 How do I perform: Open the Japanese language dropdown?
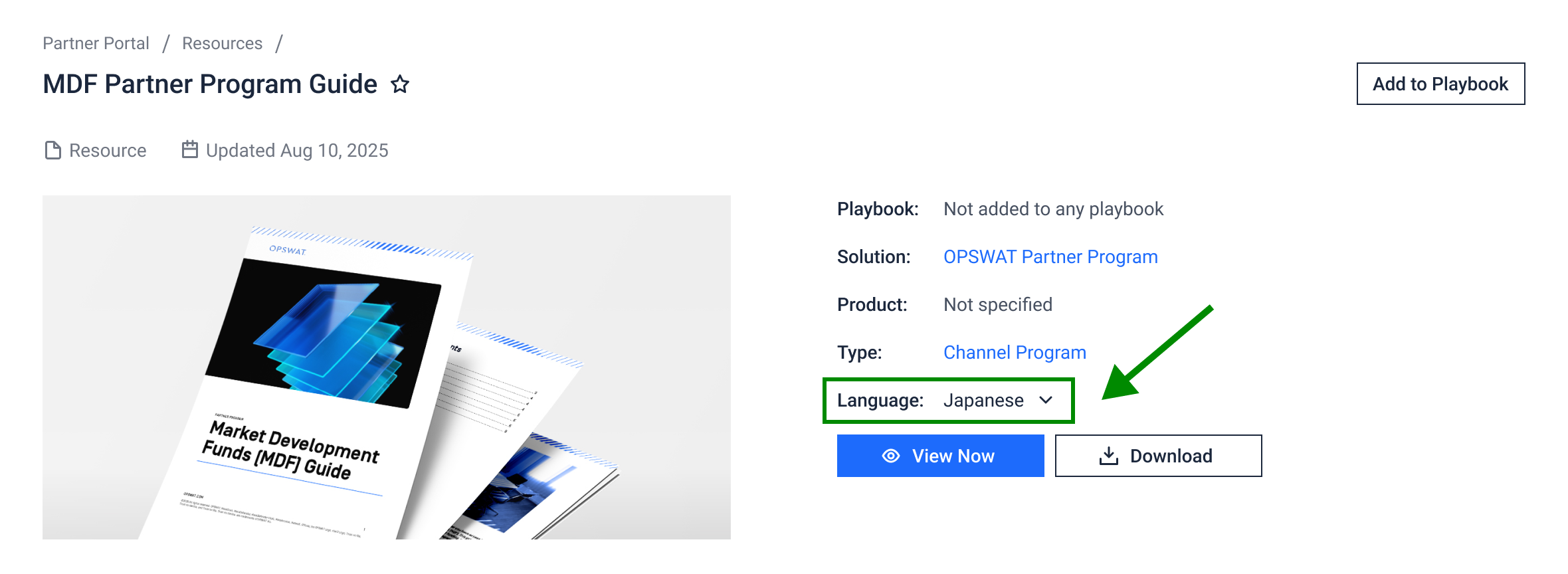coord(983,401)
